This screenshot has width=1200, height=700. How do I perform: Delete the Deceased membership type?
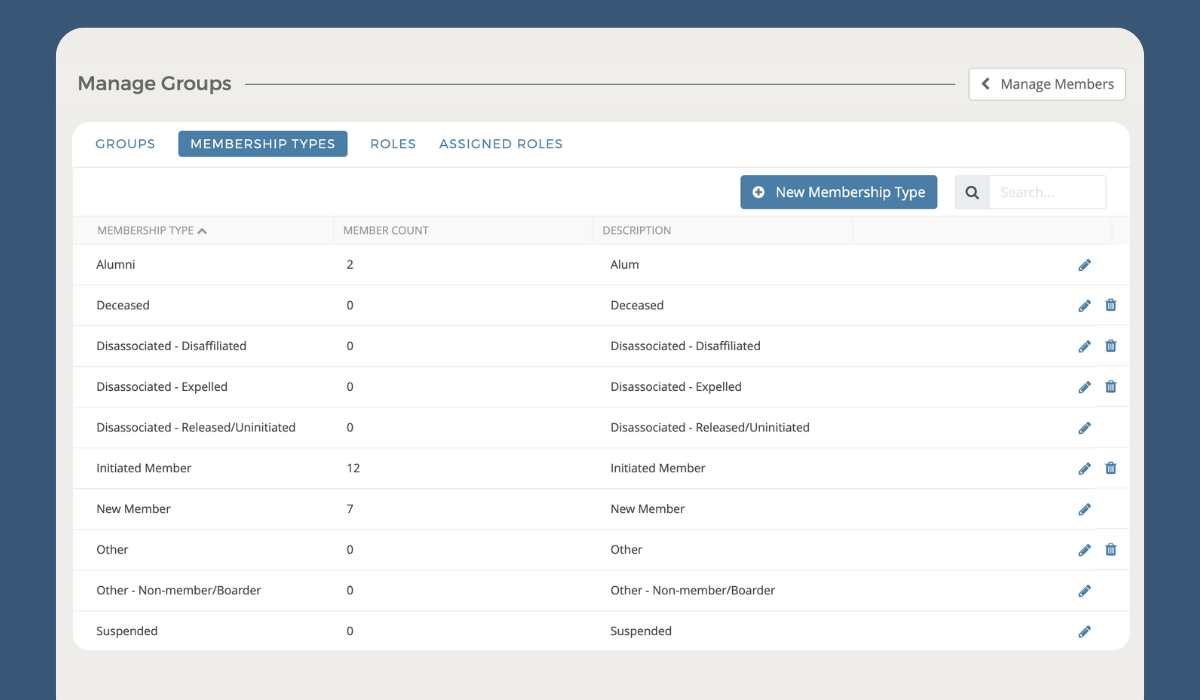(1111, 305)
